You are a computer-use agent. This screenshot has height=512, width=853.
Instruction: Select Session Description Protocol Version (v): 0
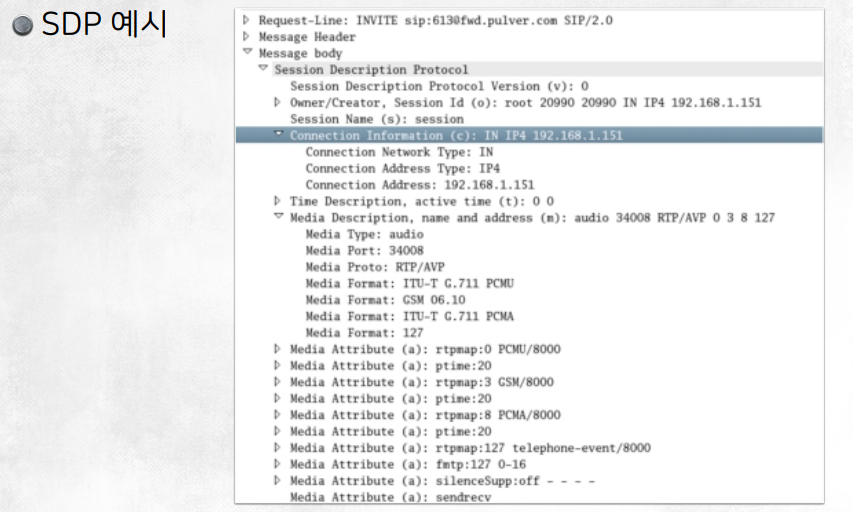[439, 86]
